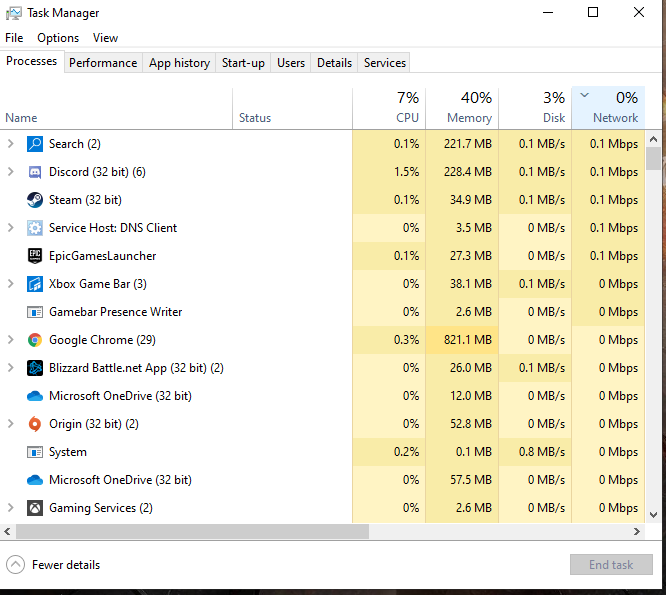Sort by the Disk column header
Image resolution: width=666 pixels, height=595 pixels.
[535, 108]
